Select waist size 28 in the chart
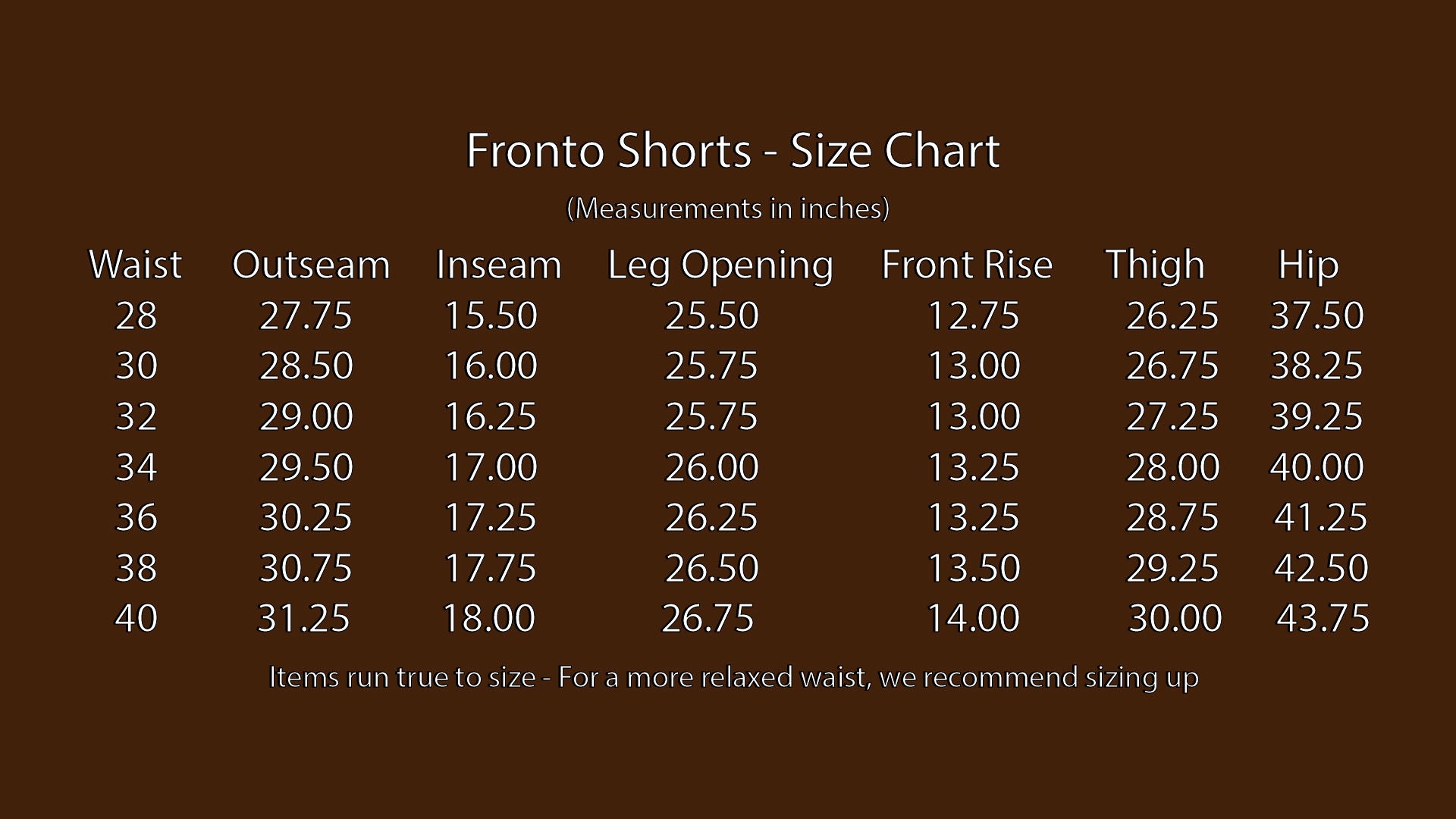Image resolution: width=1456 pixels, height=819 pixels. 136,315
